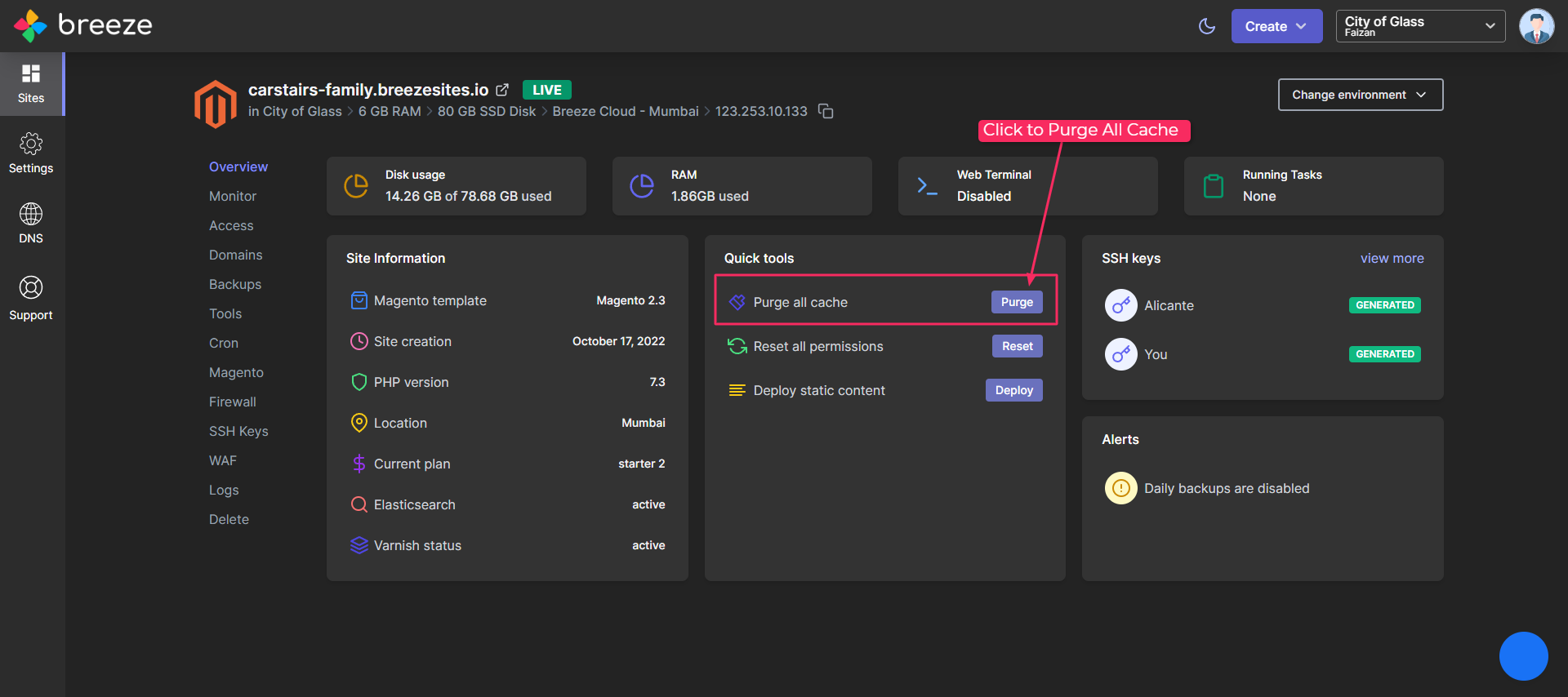
Task: Click the 'Magento 2.3' template value
Action: click(630, 300)
